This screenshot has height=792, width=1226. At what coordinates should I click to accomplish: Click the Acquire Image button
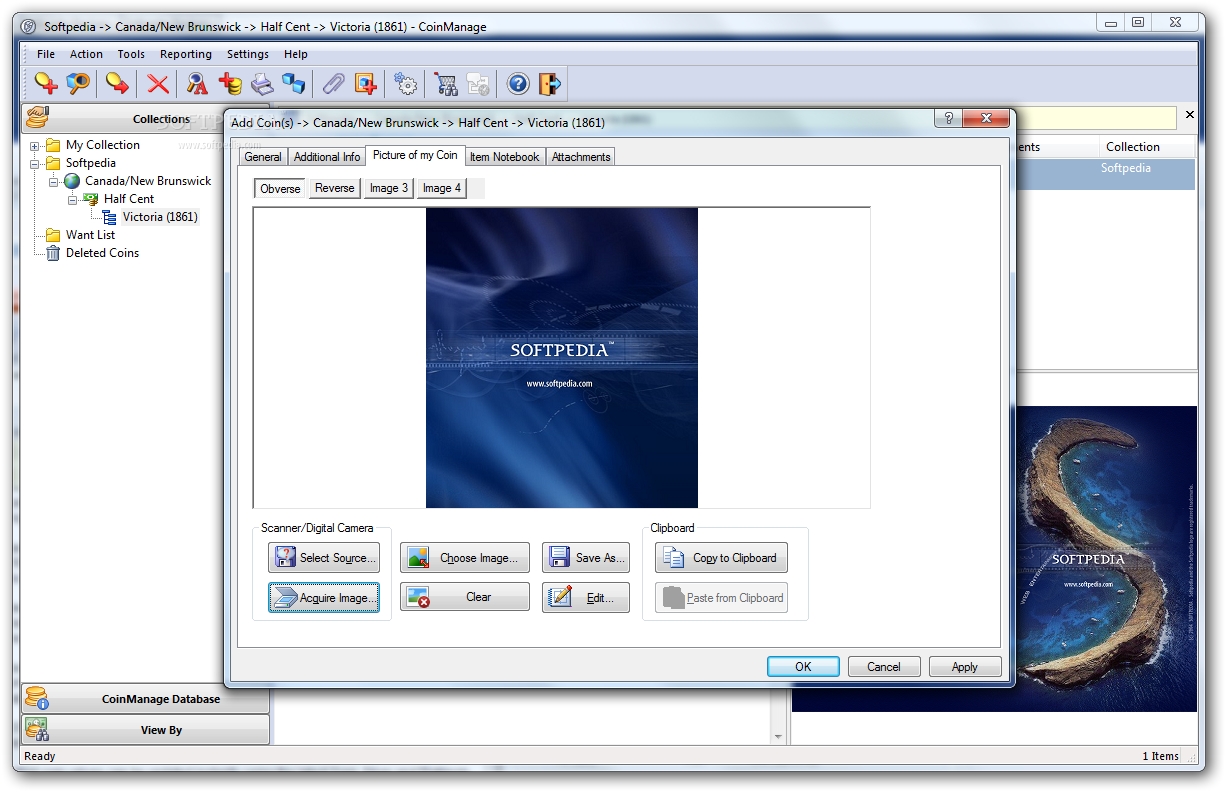pyautogui.click(x=324, y=598)
